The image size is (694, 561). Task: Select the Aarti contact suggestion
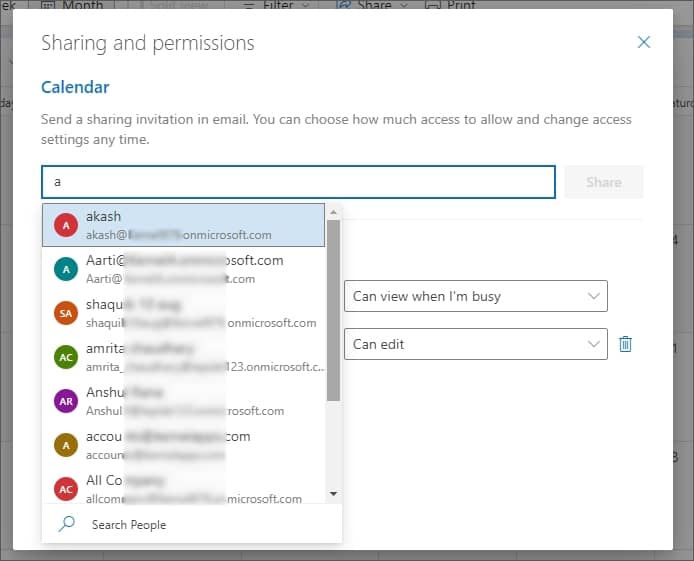point(183,269)
